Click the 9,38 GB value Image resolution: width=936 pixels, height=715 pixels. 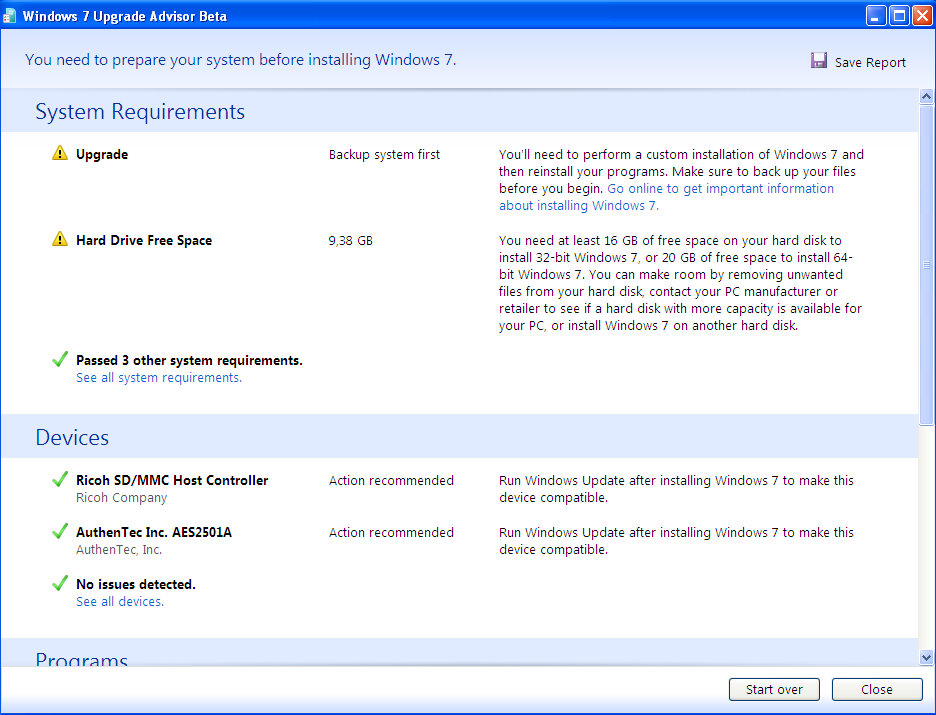click(x=350, y=241)
